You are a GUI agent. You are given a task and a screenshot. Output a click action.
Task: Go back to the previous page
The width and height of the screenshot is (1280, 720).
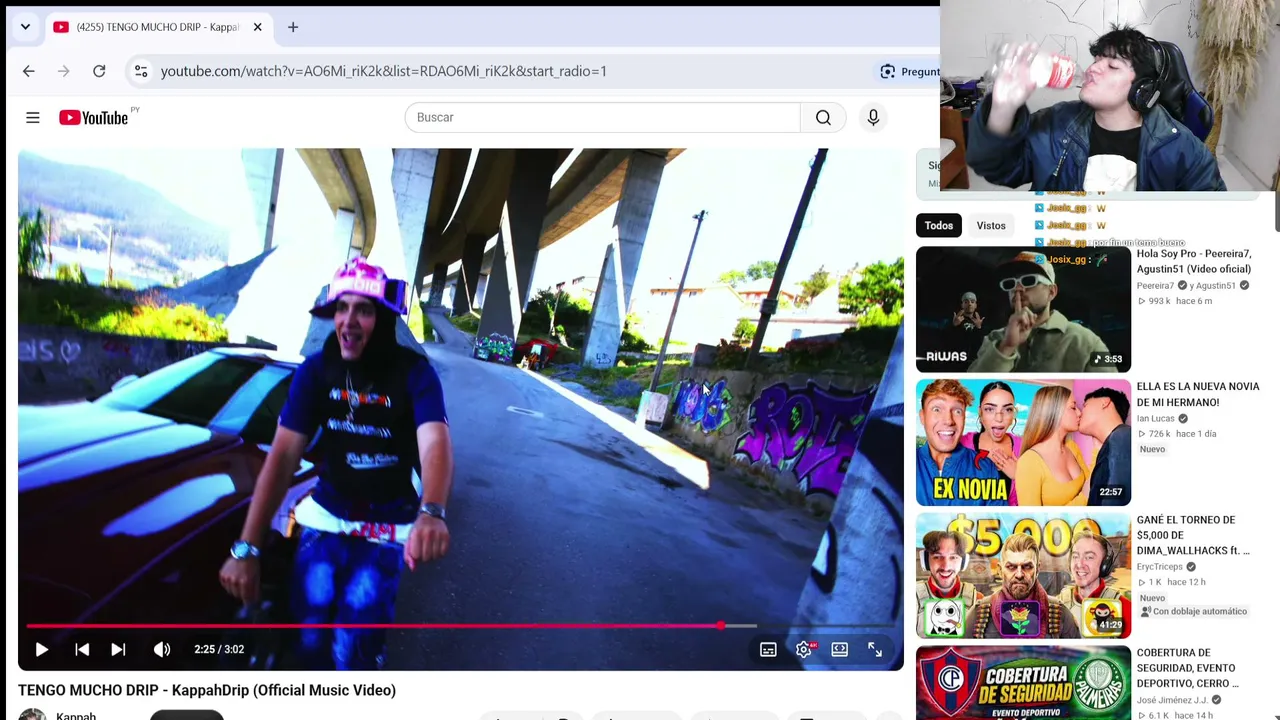click(28, 71)
